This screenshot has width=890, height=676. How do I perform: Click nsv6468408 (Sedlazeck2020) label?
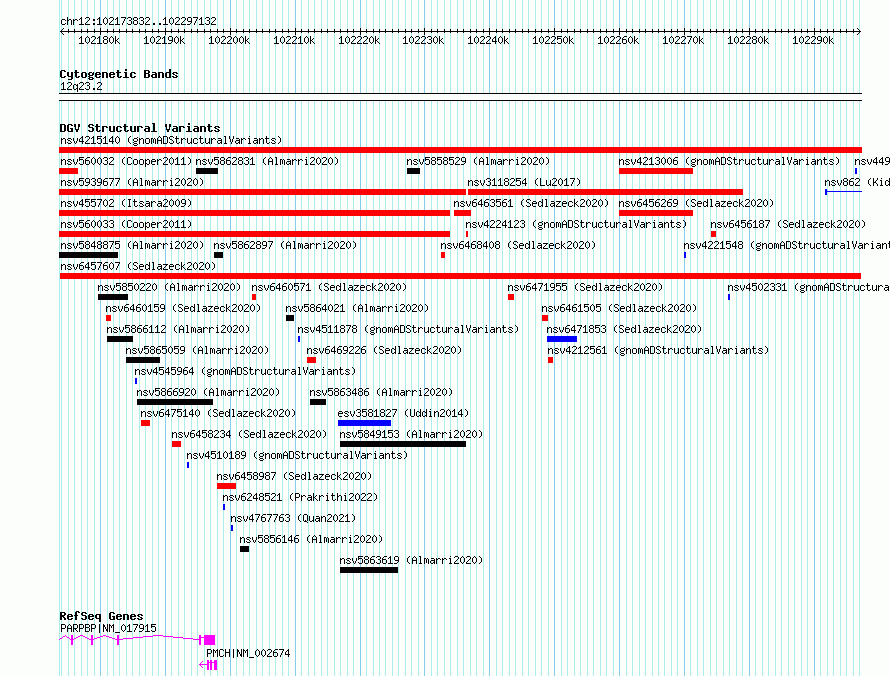click(518, 245)
